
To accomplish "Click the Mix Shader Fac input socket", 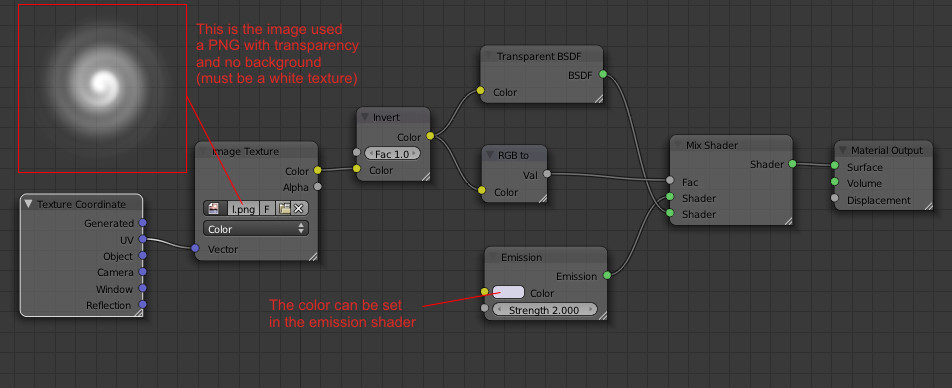I will (x=670, y=180).
